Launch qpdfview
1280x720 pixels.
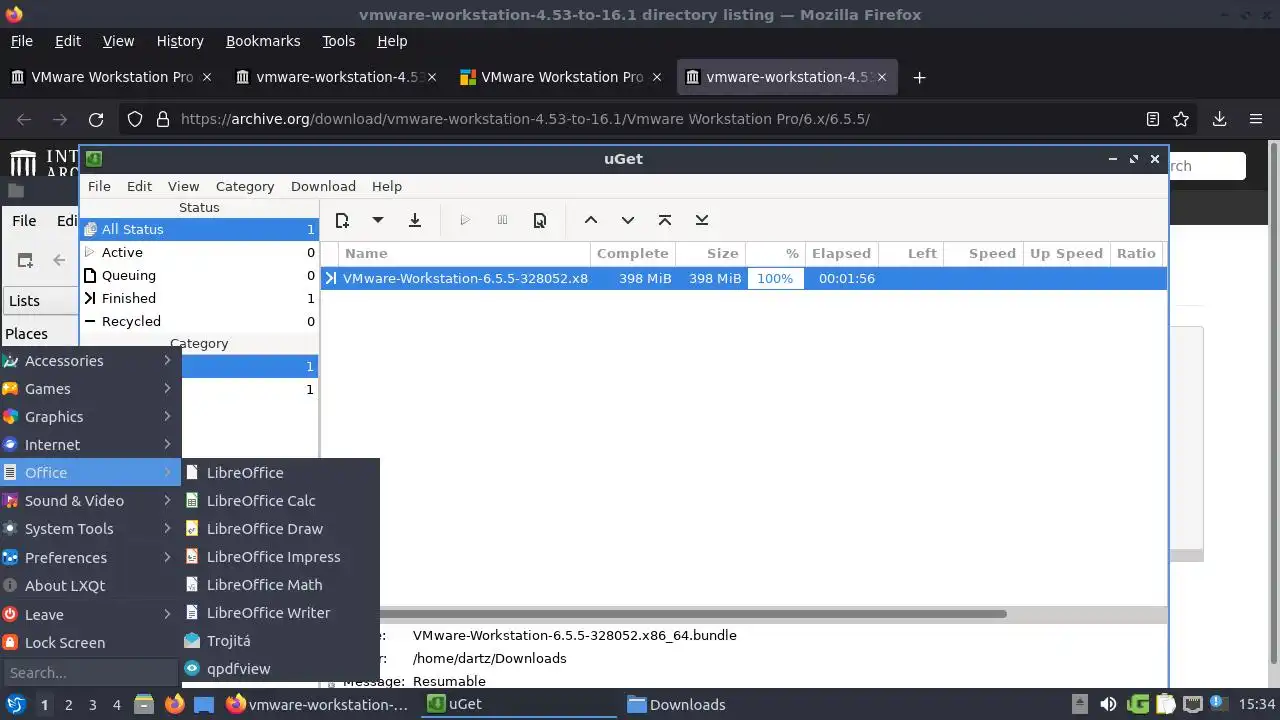(280, 668)
